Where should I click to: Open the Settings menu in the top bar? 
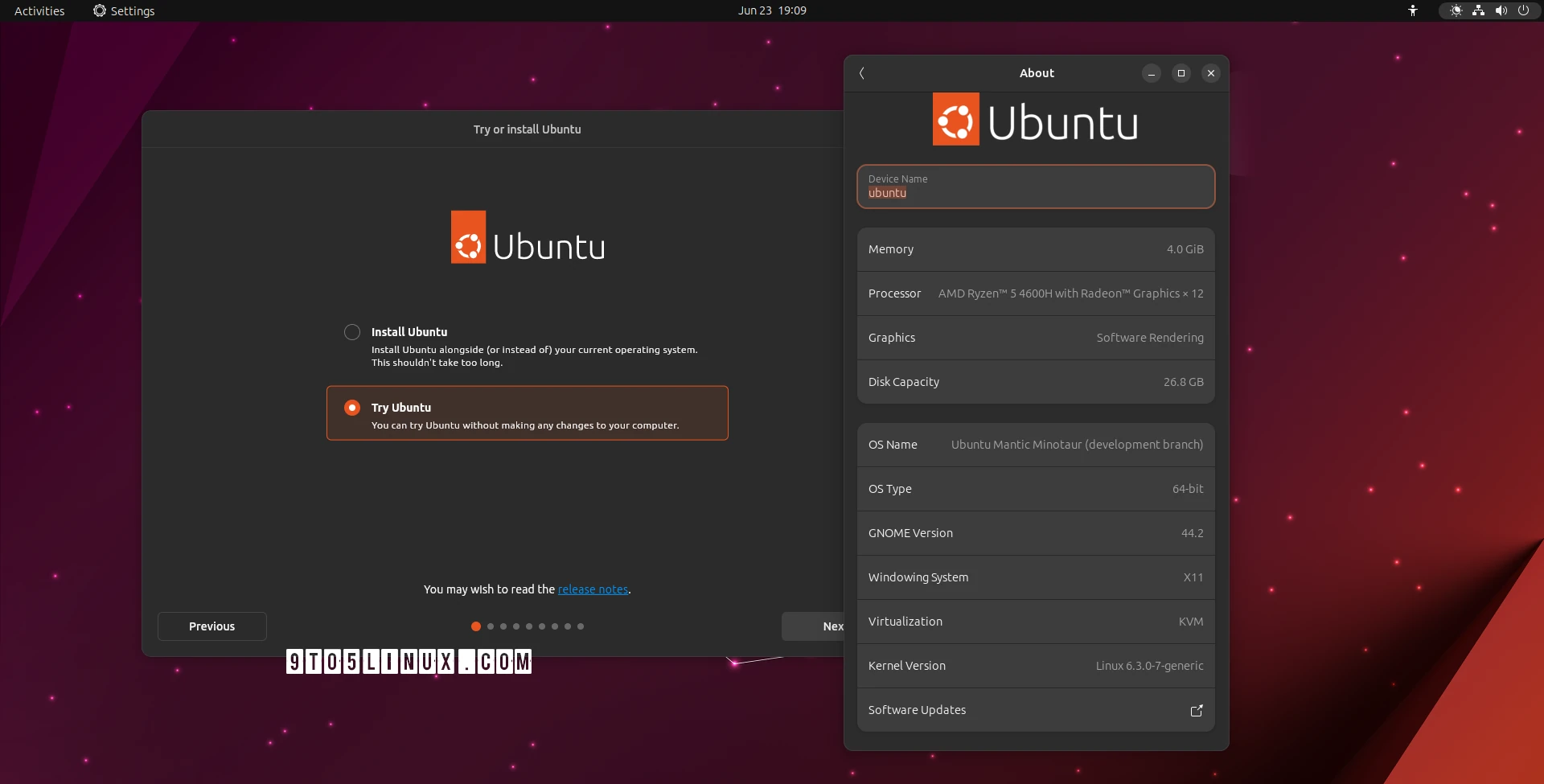pyautogui.click(x=124, y=10)
